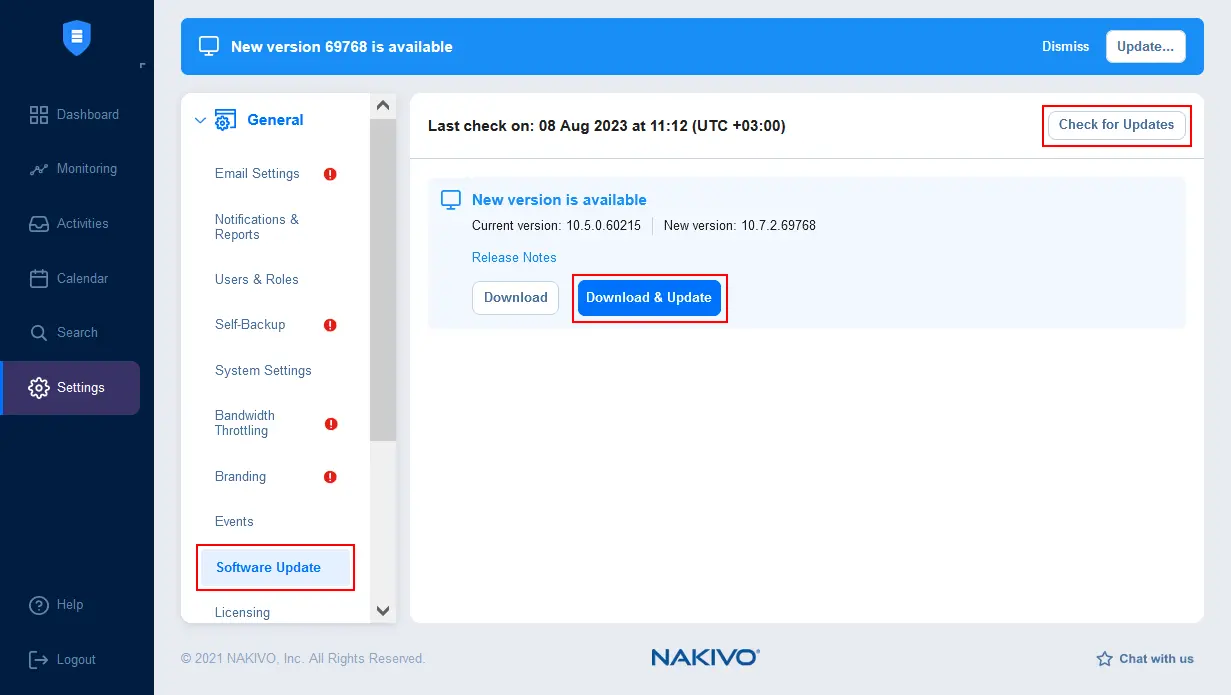Click the settings list scroll up arrow

[383, 105]
